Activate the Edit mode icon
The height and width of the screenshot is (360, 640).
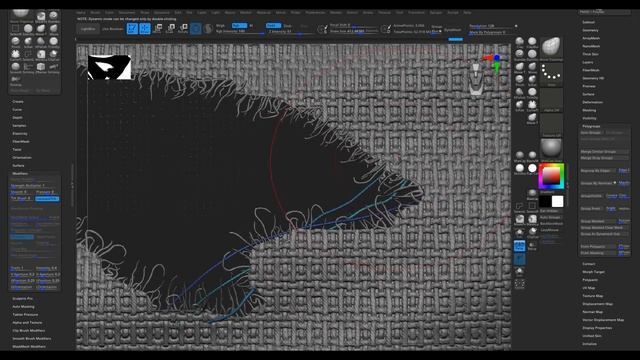click(132, 28)
